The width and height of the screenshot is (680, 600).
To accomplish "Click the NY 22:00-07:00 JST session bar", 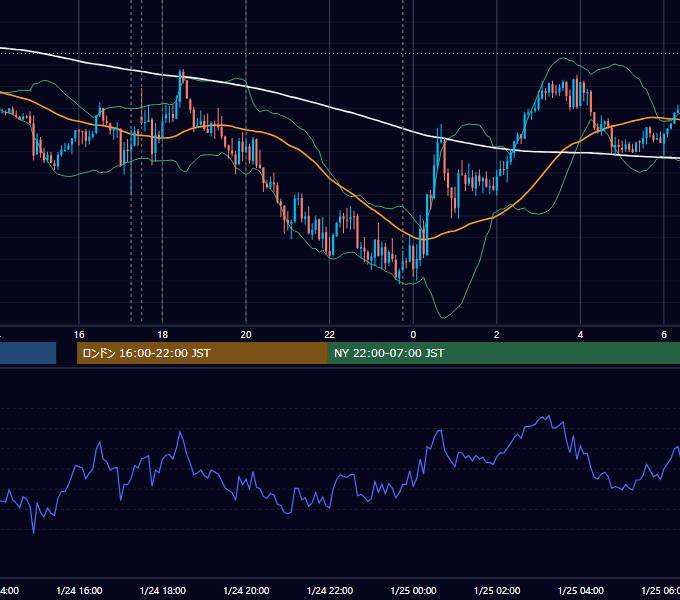I will point(503,353).
